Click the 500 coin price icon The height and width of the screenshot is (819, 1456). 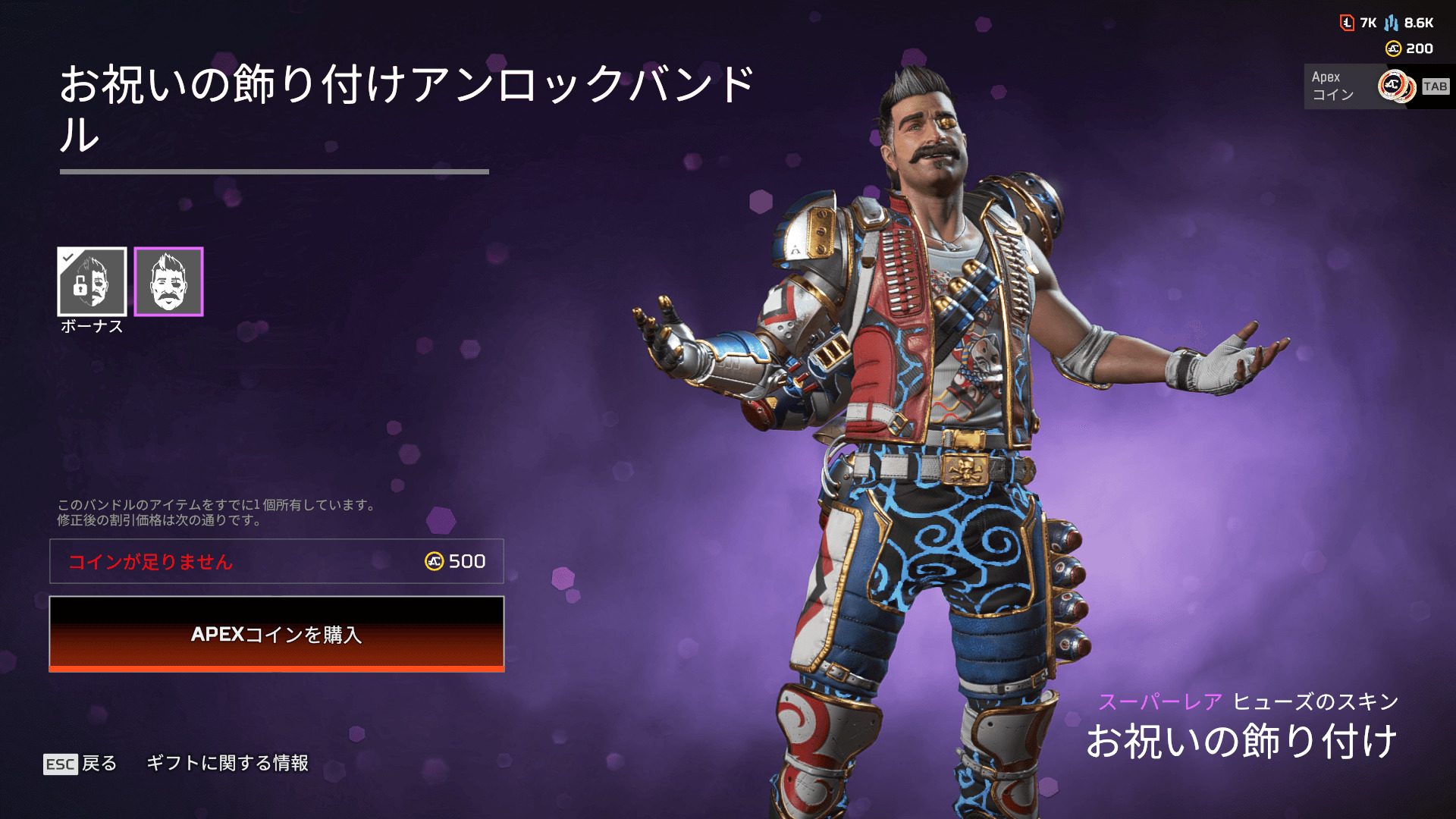434,561
